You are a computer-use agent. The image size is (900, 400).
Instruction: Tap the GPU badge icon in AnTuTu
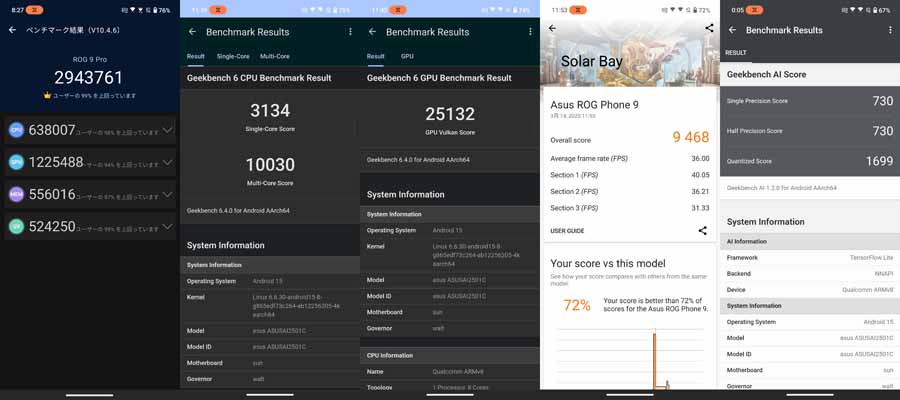[x=16, y=162]
